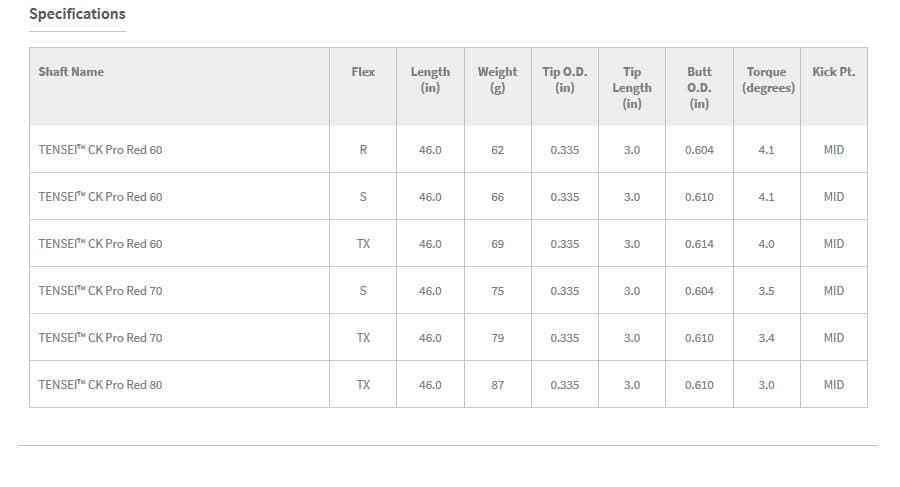Click the R flex cell
The width and height of the screenshot is (900, 487).
pyautogui.click(x=363, y=150)
